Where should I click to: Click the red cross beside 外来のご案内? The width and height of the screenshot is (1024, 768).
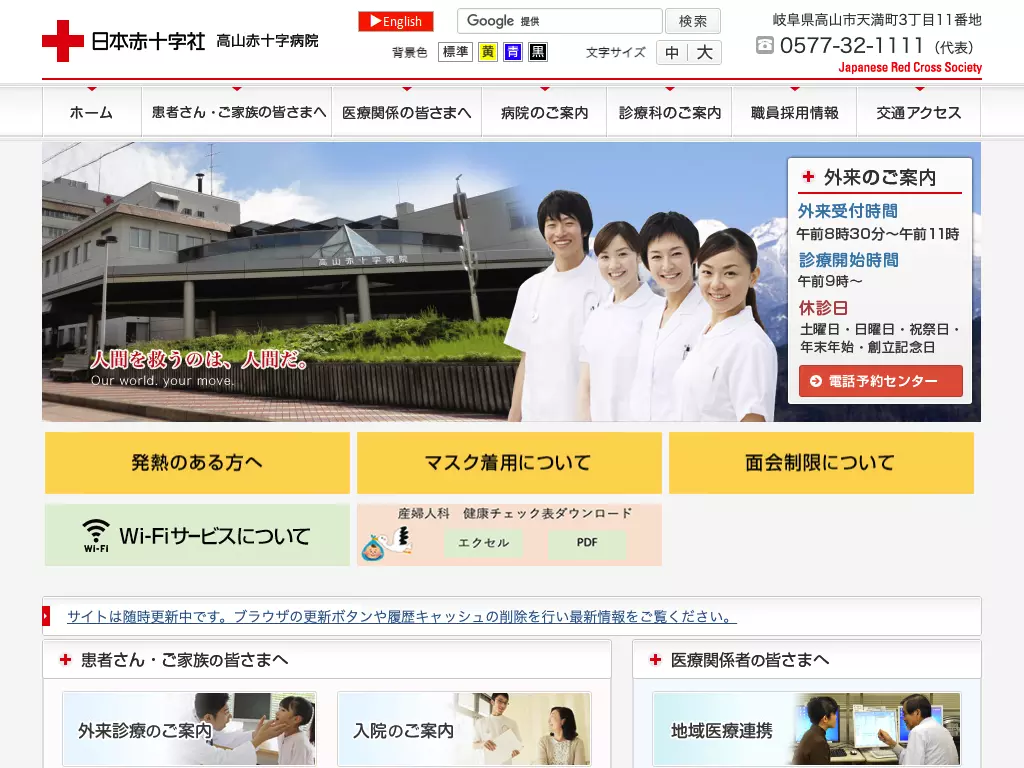pyautogui.click(x=808, y=176)
